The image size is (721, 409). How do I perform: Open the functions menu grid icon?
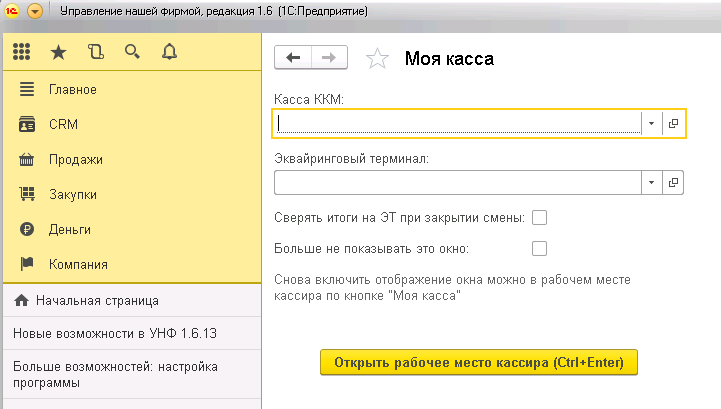pyautogui.click(x=22, y=52)
